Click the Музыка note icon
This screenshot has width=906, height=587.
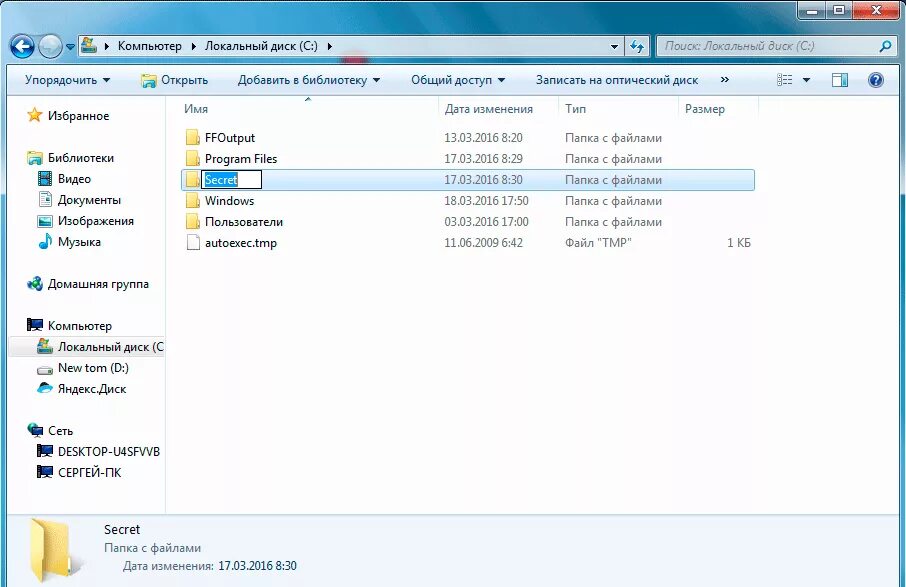(45, 242)
